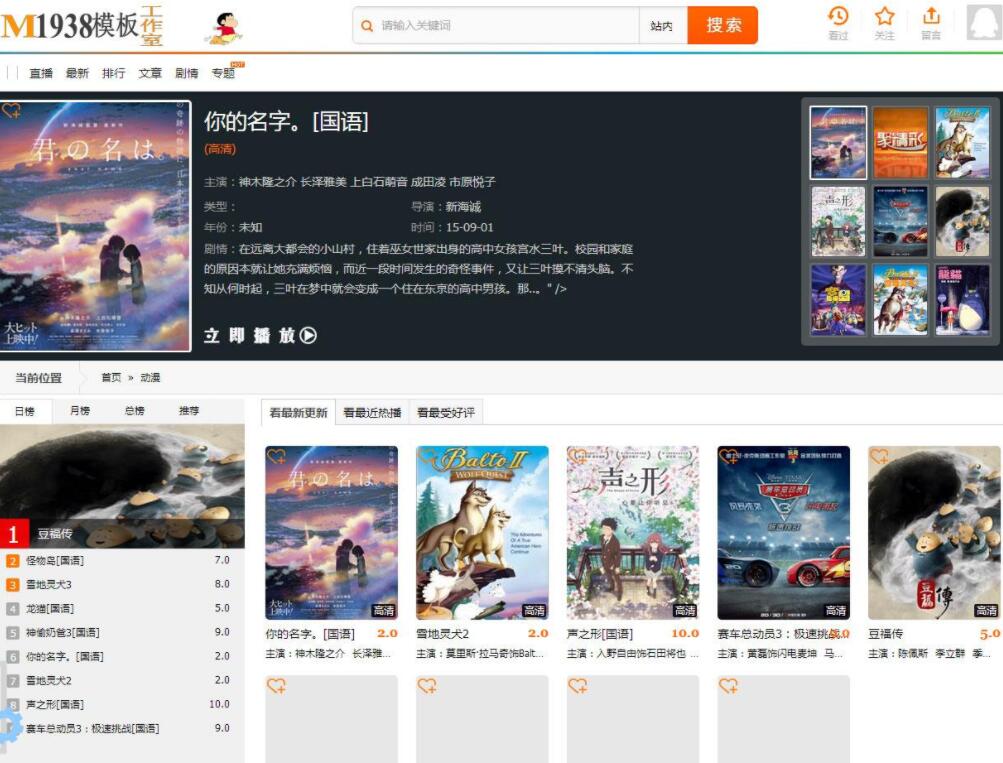Viewport: 1003px width, 763px height.
Task: Click the heart icon on 声之形 poster
Action: coord(576,458)
